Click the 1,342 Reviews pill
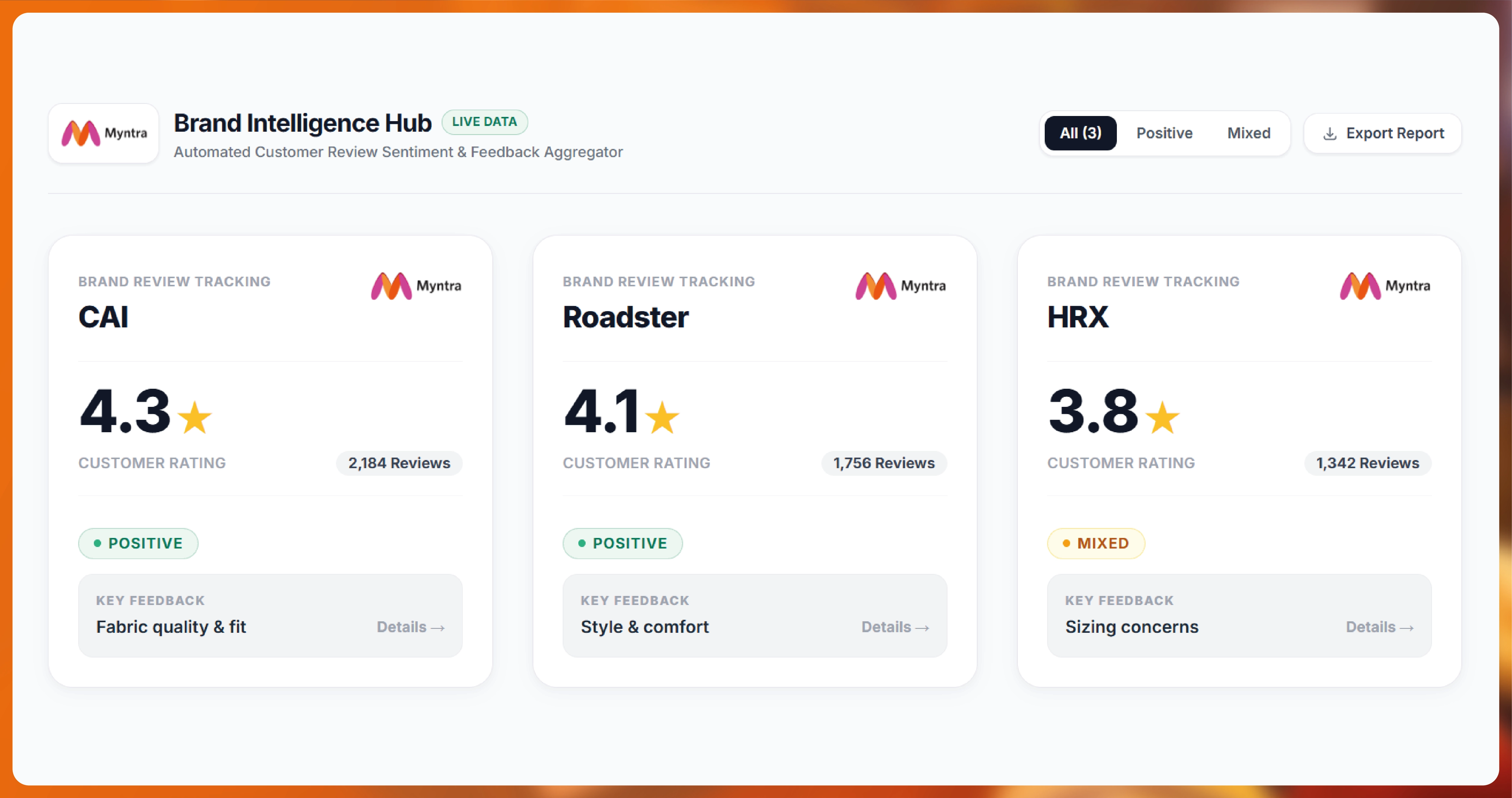The image size is (1512, 798). (1368, 463)
